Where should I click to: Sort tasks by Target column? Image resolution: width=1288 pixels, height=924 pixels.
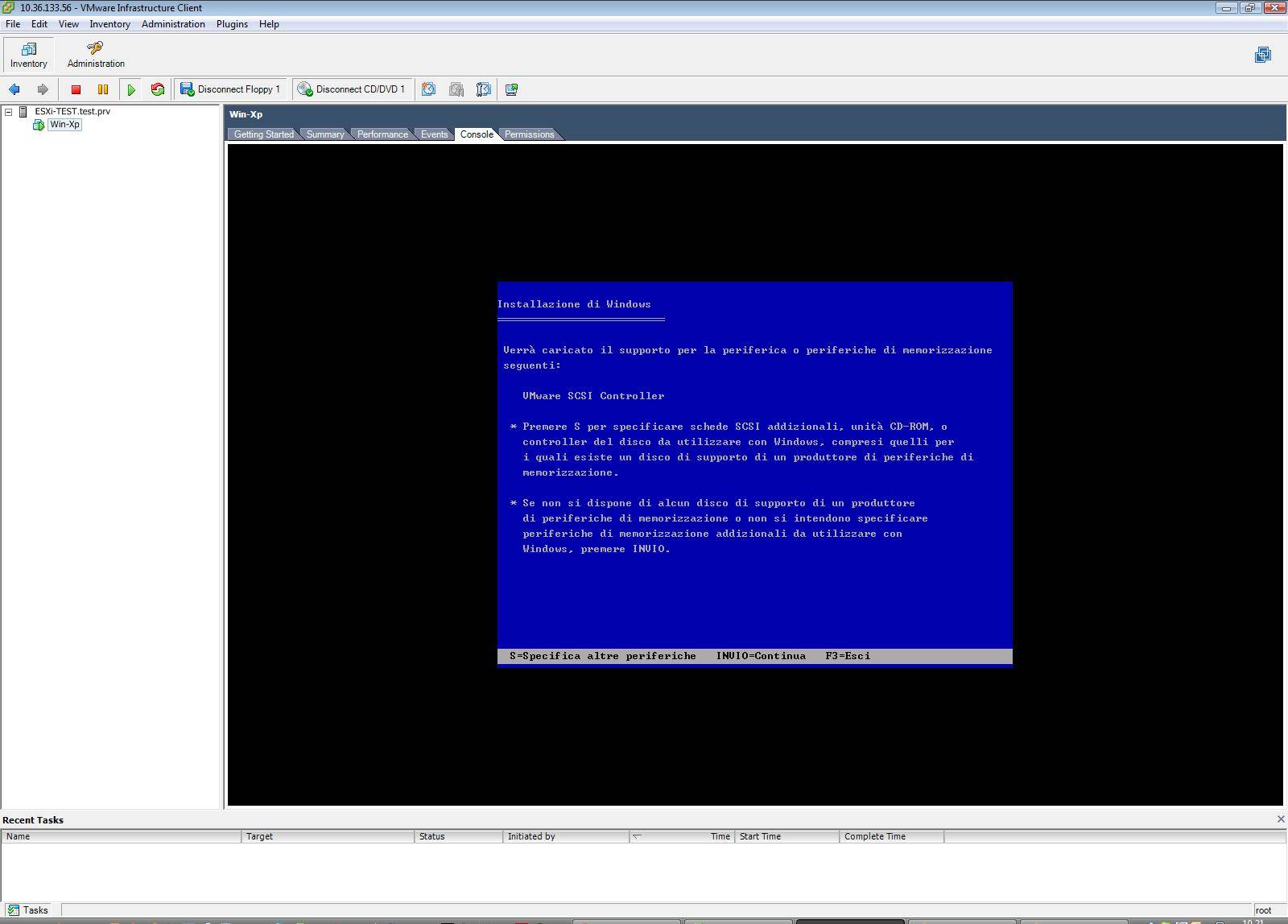click(x=328, y=836)
